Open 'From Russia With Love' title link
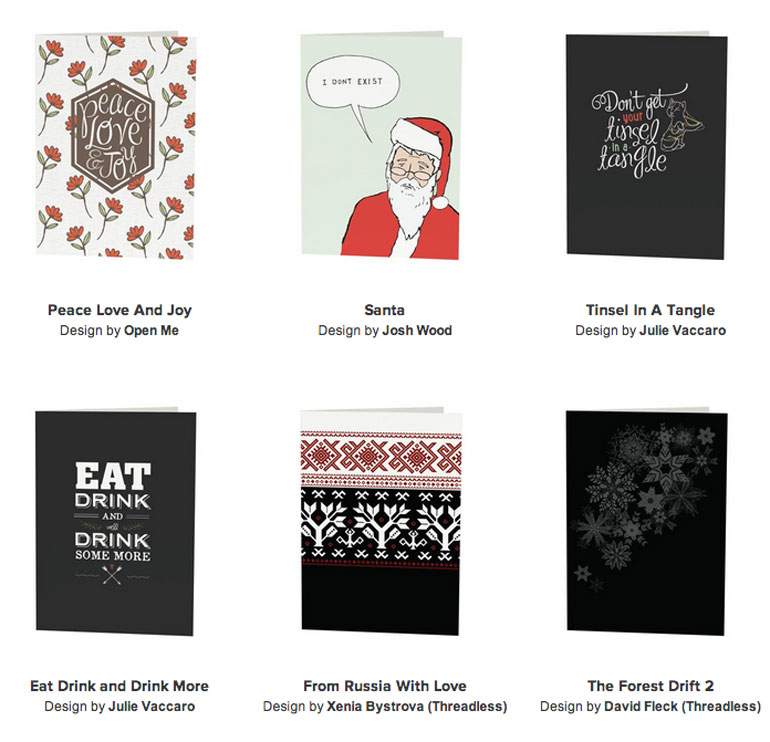This screenshot has height=742, width=770. [x=385, y=686]
